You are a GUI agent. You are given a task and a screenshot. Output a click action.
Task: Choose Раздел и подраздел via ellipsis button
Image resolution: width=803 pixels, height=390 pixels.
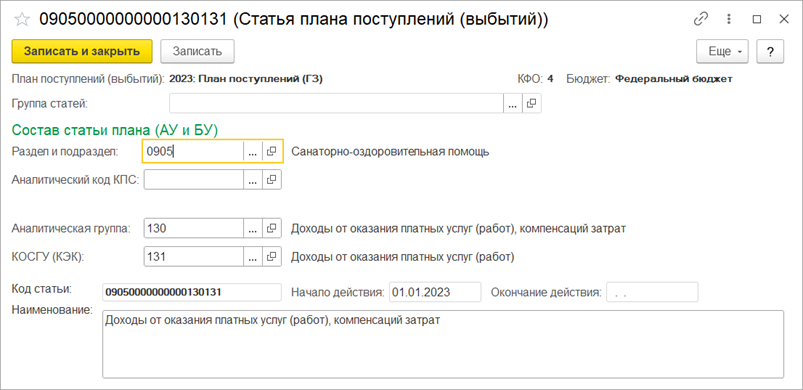pyautogui.click(x=253, y=151)
